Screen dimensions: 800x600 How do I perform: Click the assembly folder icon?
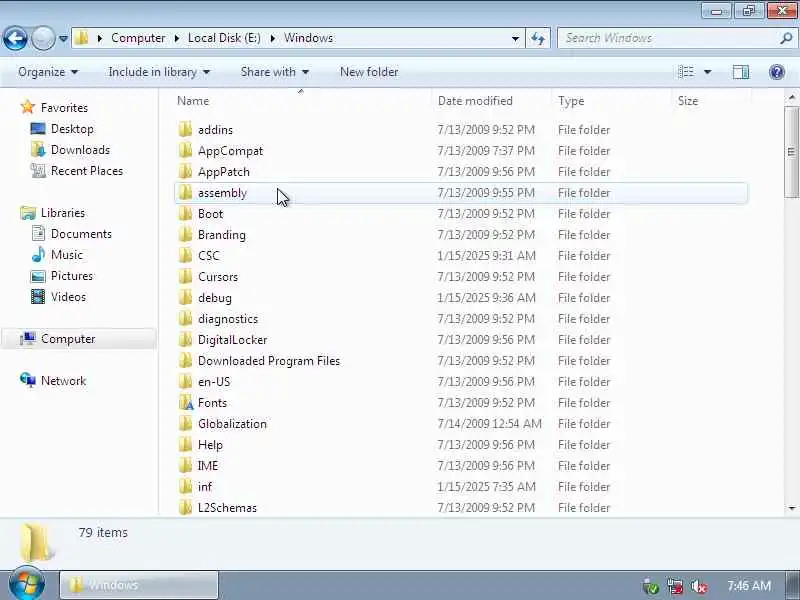185,192
